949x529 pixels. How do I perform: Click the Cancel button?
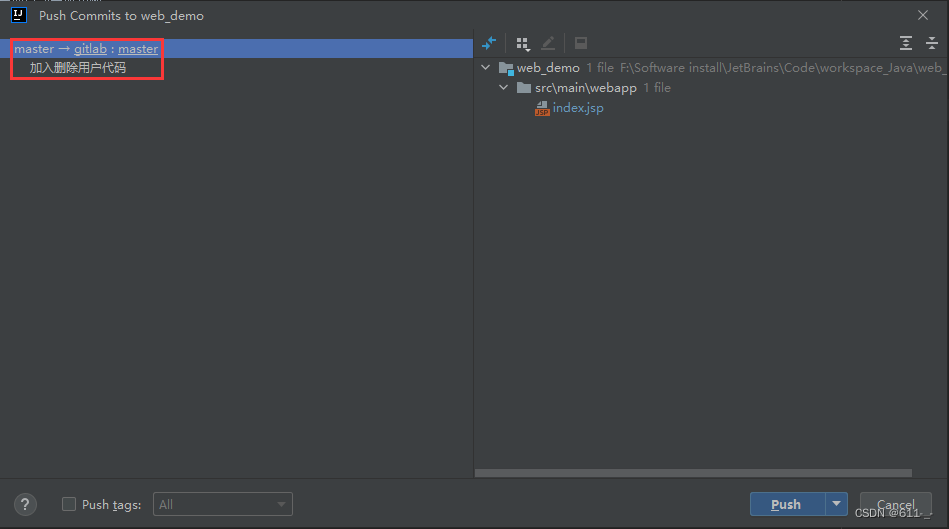895,504
